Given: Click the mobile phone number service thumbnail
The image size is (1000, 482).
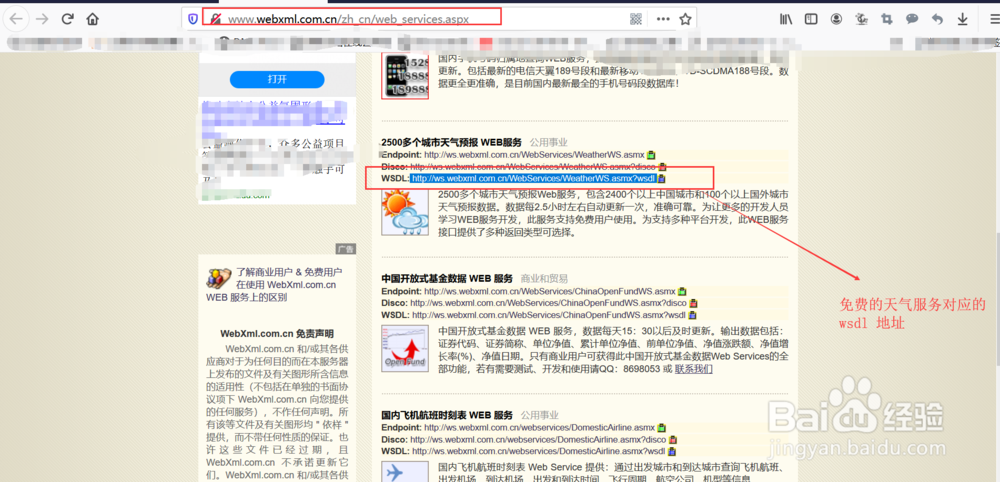Looking at the screenshot, I should pyautogui.click(x=404, y=76).
